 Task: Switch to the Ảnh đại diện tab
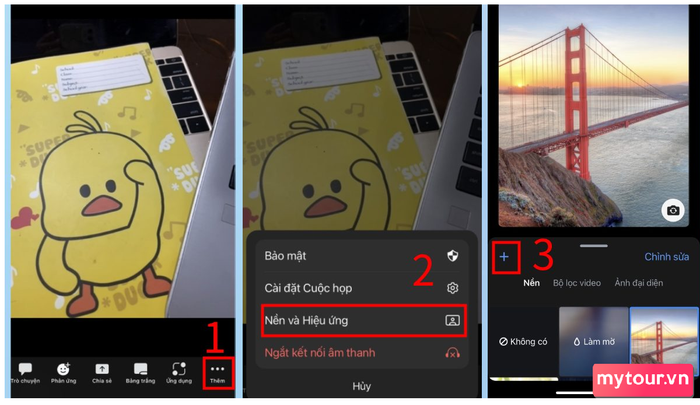[x=638, y=283]
